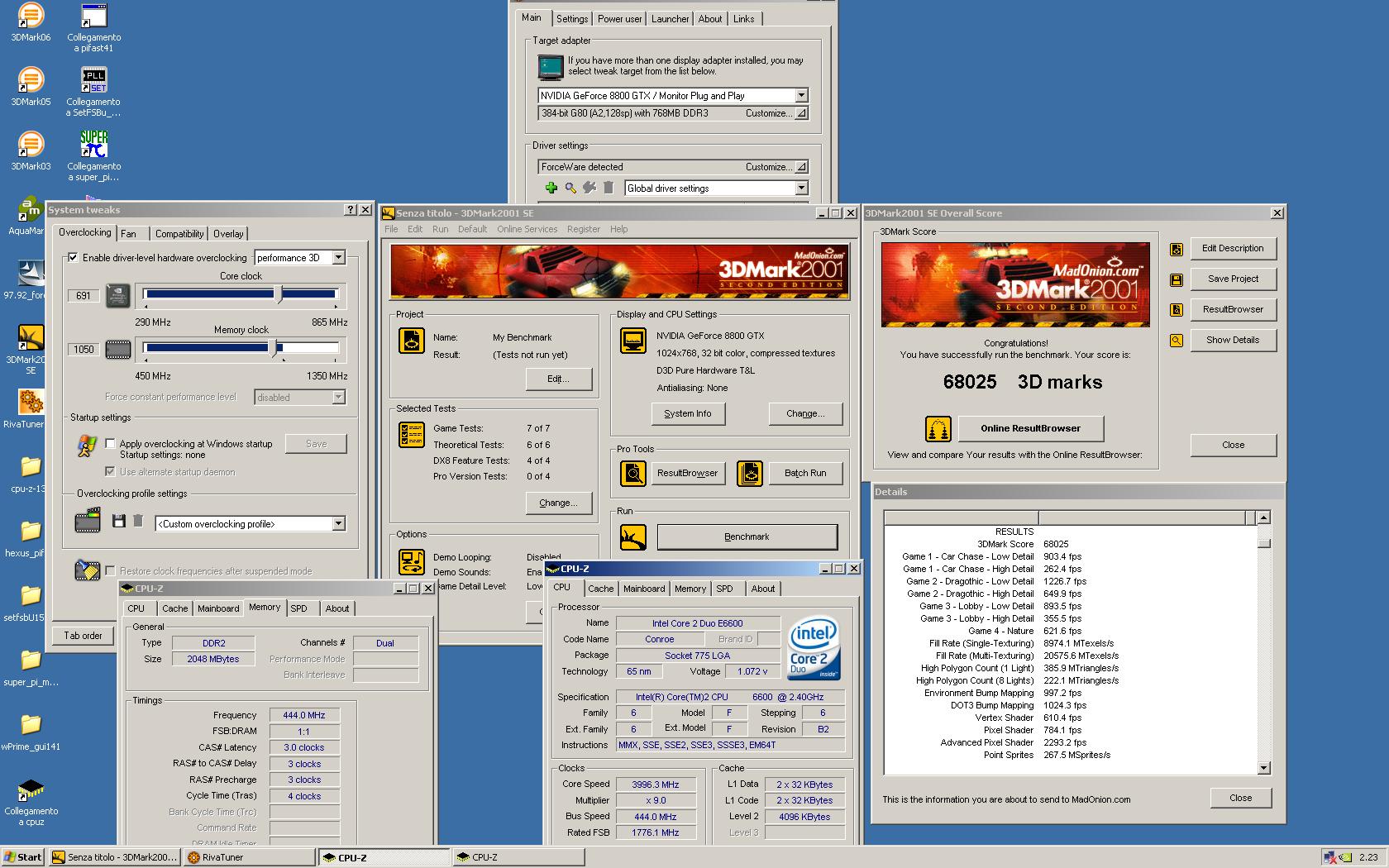The width and height of the screenshot is (1389, 868).
Task: Click the Run benchmark icon in 3DMark2001
Action: click(x=633, y=537)
